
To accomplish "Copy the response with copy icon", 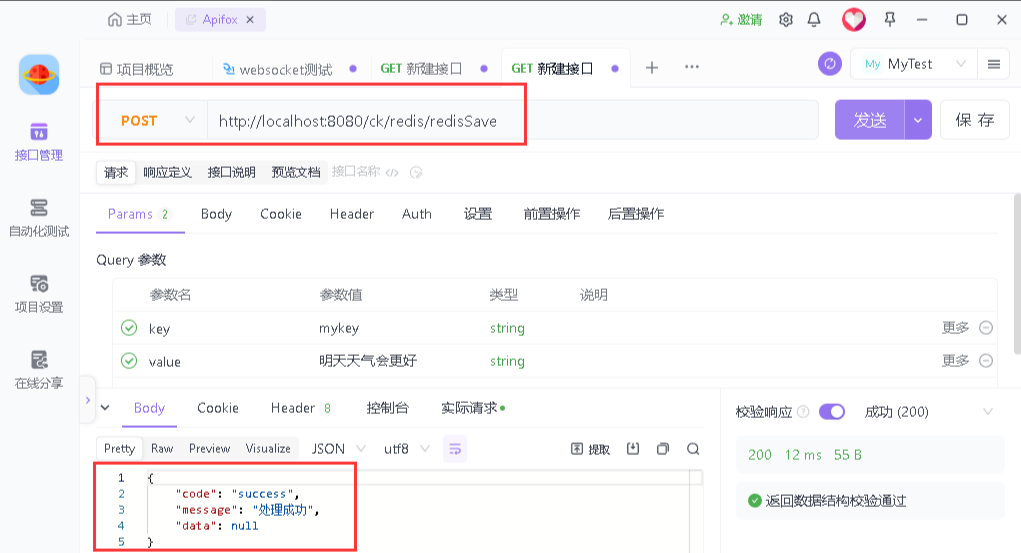I will [663, 449].
